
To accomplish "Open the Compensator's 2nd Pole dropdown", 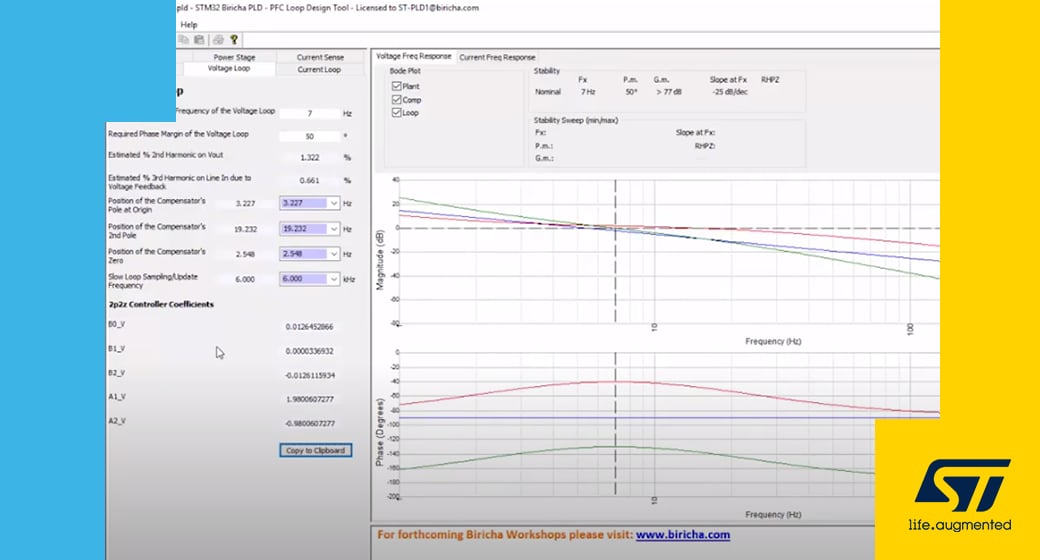I will click(x=333, y=229).
